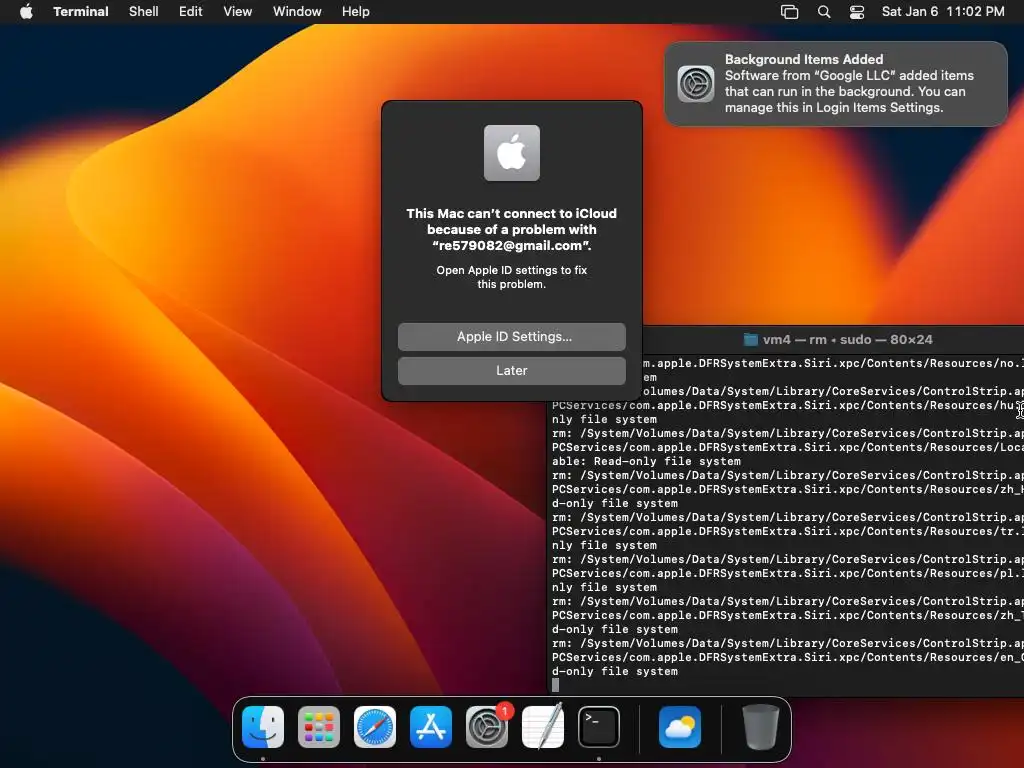Click 'able: Read-only file system' terminal line
This screenshot has height=768, width=1024.
point(647,461)
